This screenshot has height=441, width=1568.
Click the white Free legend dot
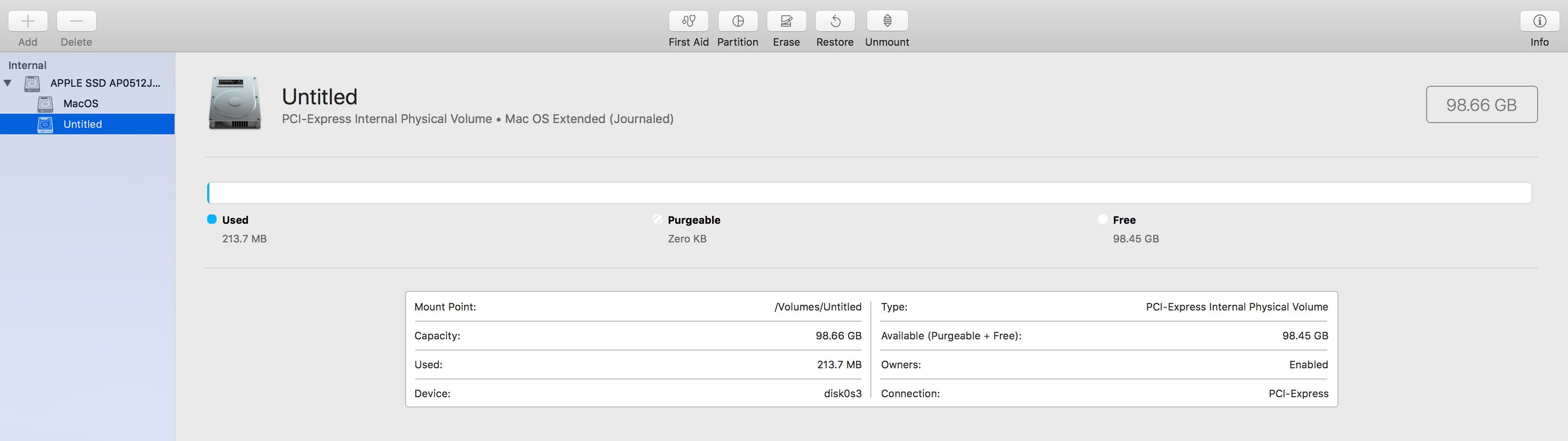[x=1102, y=220]
